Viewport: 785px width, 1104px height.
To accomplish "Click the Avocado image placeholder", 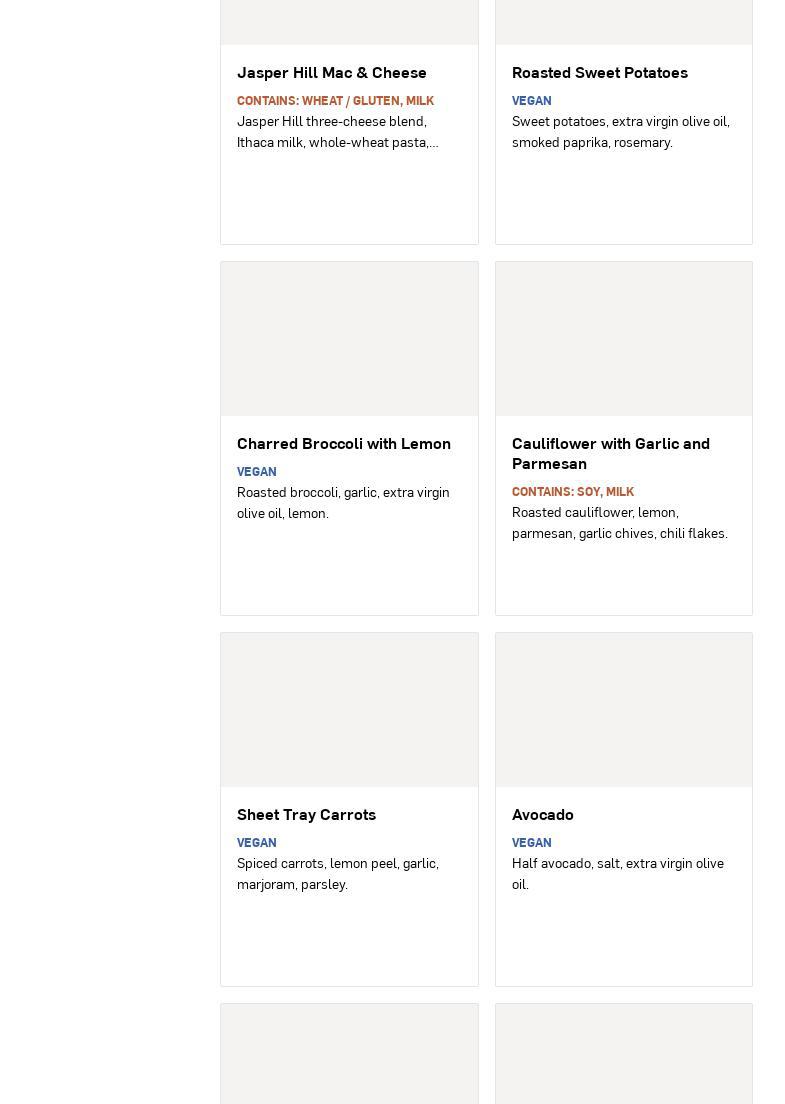I will [x=623, y=710].
